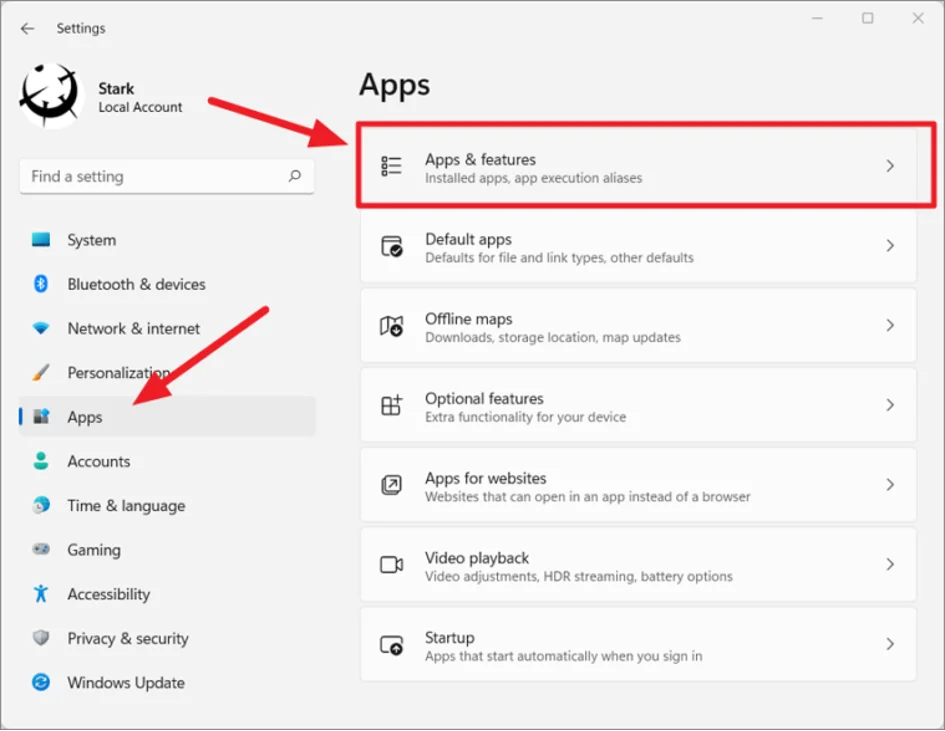Expand the Video playback chevron
The height and width of the screenshot is (731, 945).
[890, 565]
